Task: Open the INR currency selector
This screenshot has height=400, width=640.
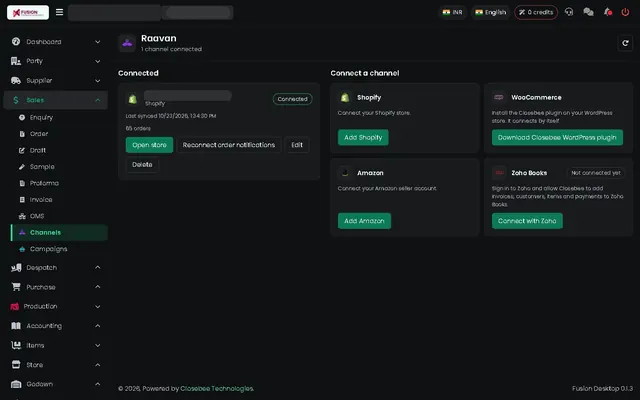Action: click(x=452, y=12)
